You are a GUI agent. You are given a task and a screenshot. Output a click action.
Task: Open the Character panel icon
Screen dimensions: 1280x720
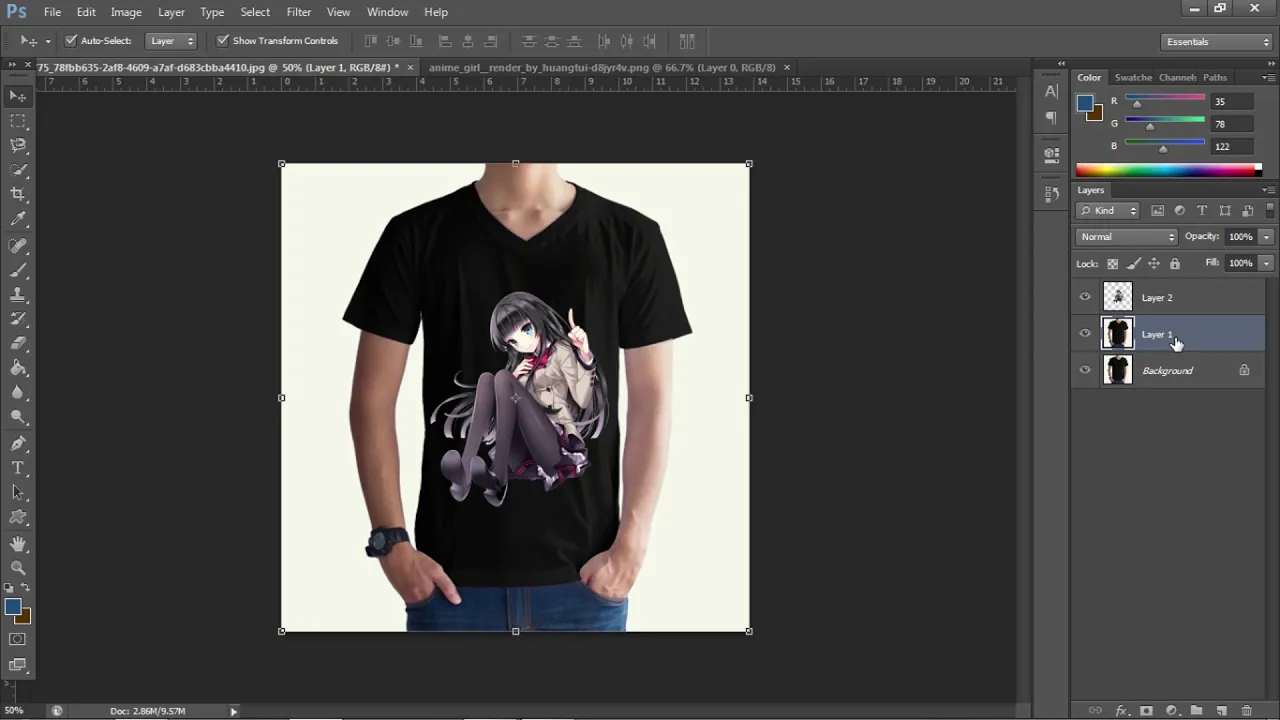[x=1051, y=92]
